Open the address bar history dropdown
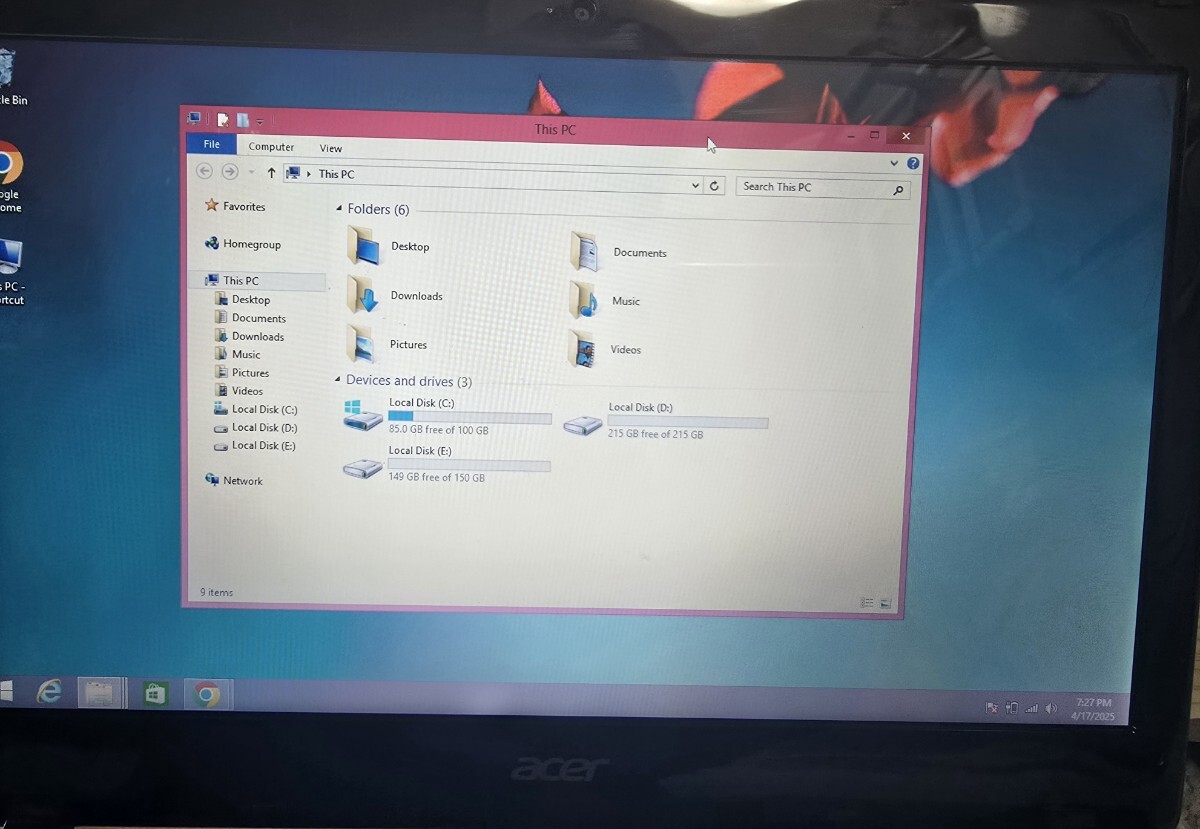 pos(696,186)
